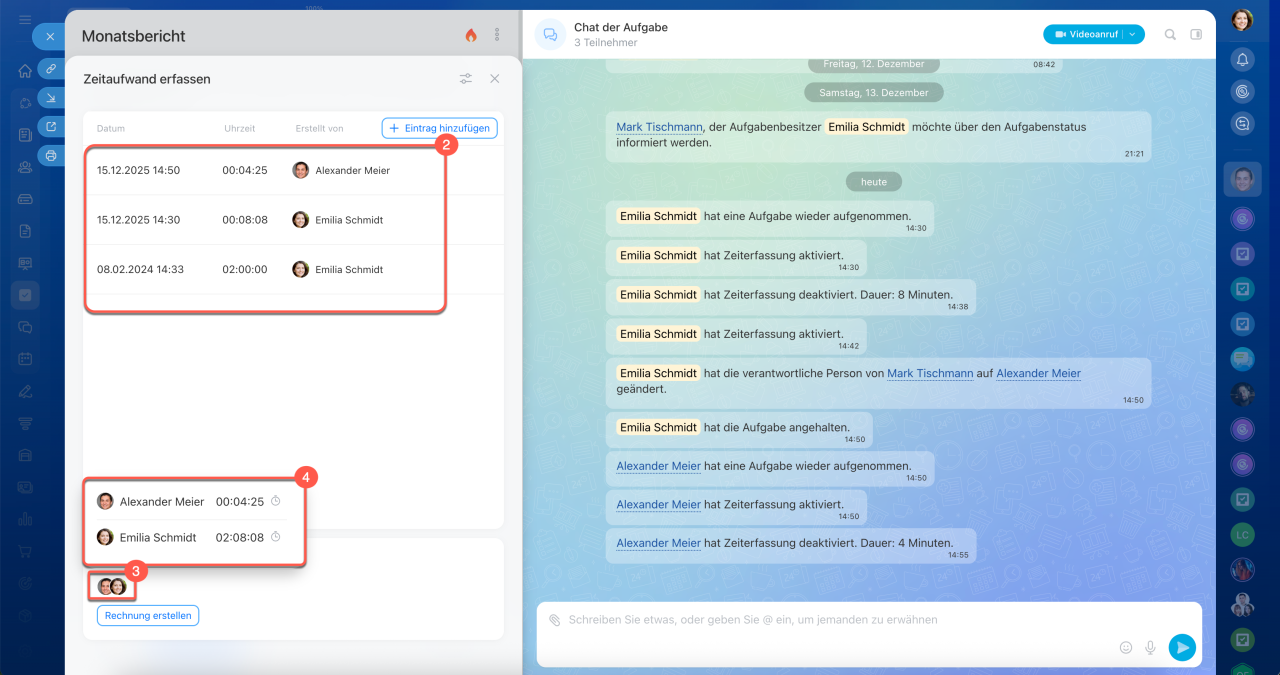The image size is (1280, 675).
Task: Click Alexander Meier in 'Zeiterfassung deaktiviert. Dauer: 4 Minuten' message
Action: tap(658, 543)
